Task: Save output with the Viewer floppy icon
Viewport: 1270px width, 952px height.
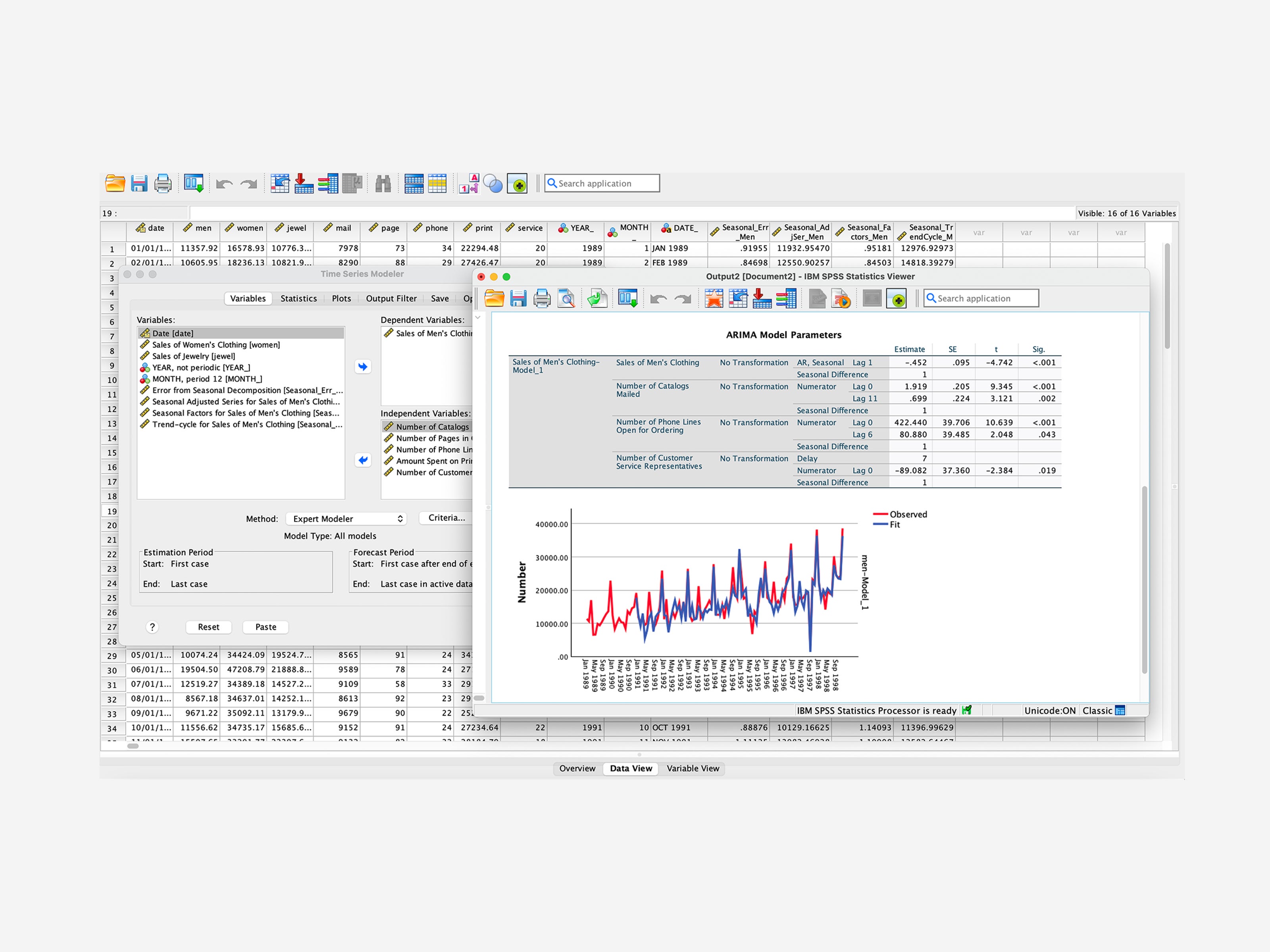Action: [518, 298]
